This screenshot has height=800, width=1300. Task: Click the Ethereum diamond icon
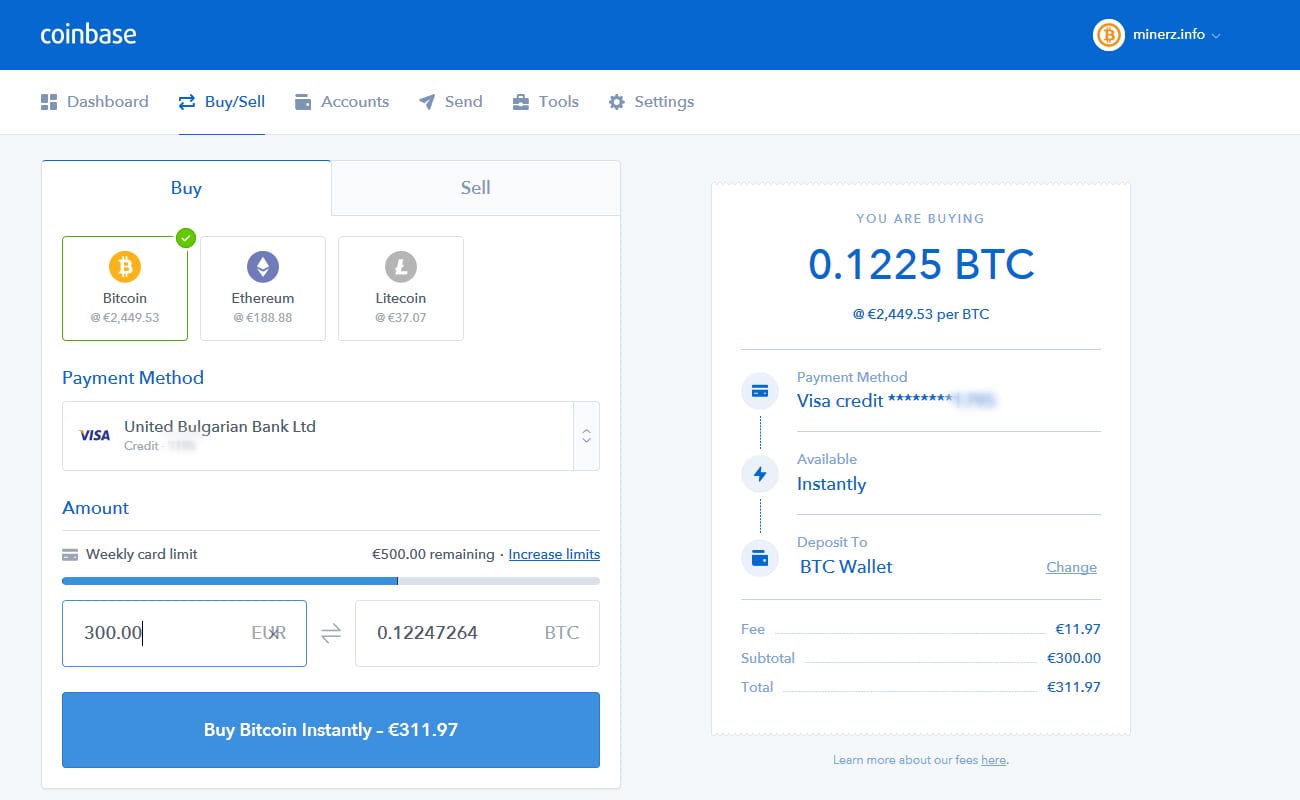click(263, 267)
